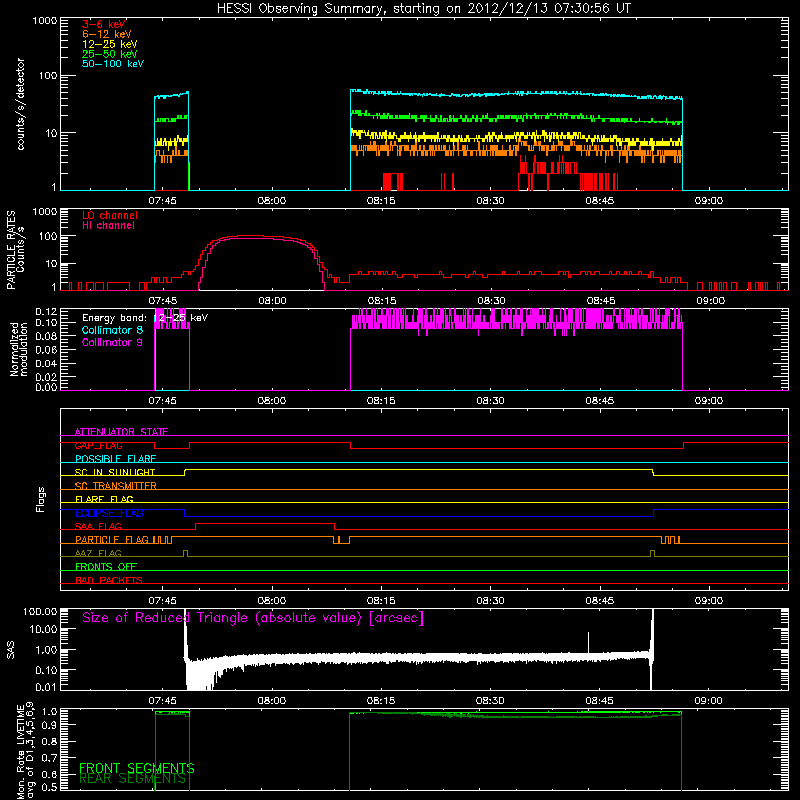Click the POSSIBLE_FLARE flag label

tap(115, 459)
